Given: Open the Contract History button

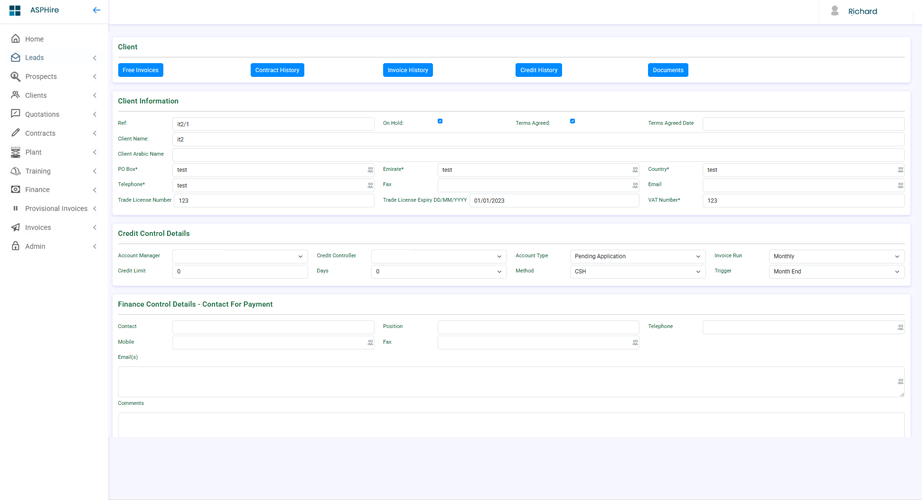Looking at the screenshot, I should [x=277, y=70].
